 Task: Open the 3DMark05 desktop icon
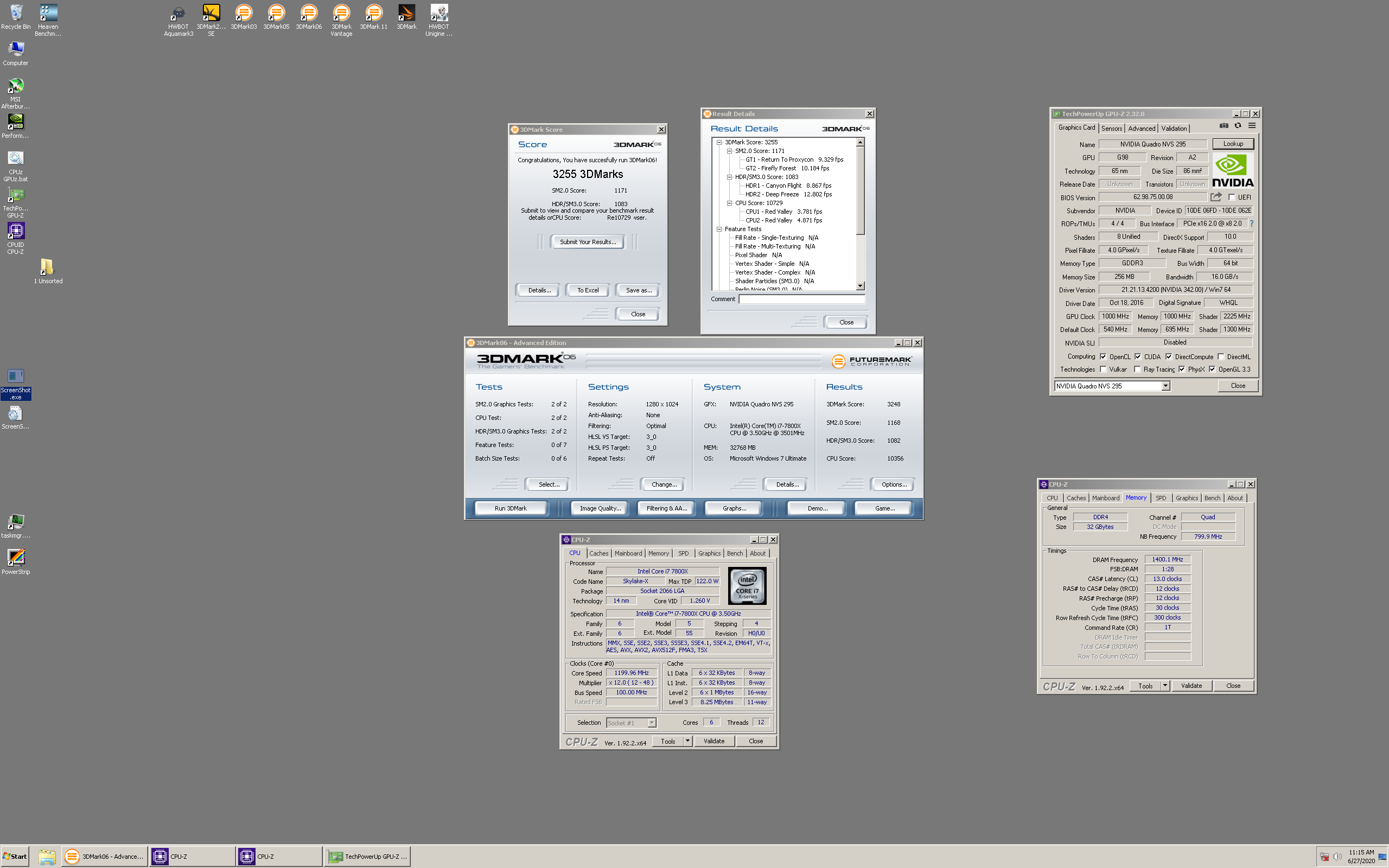(x=276, y=17)
